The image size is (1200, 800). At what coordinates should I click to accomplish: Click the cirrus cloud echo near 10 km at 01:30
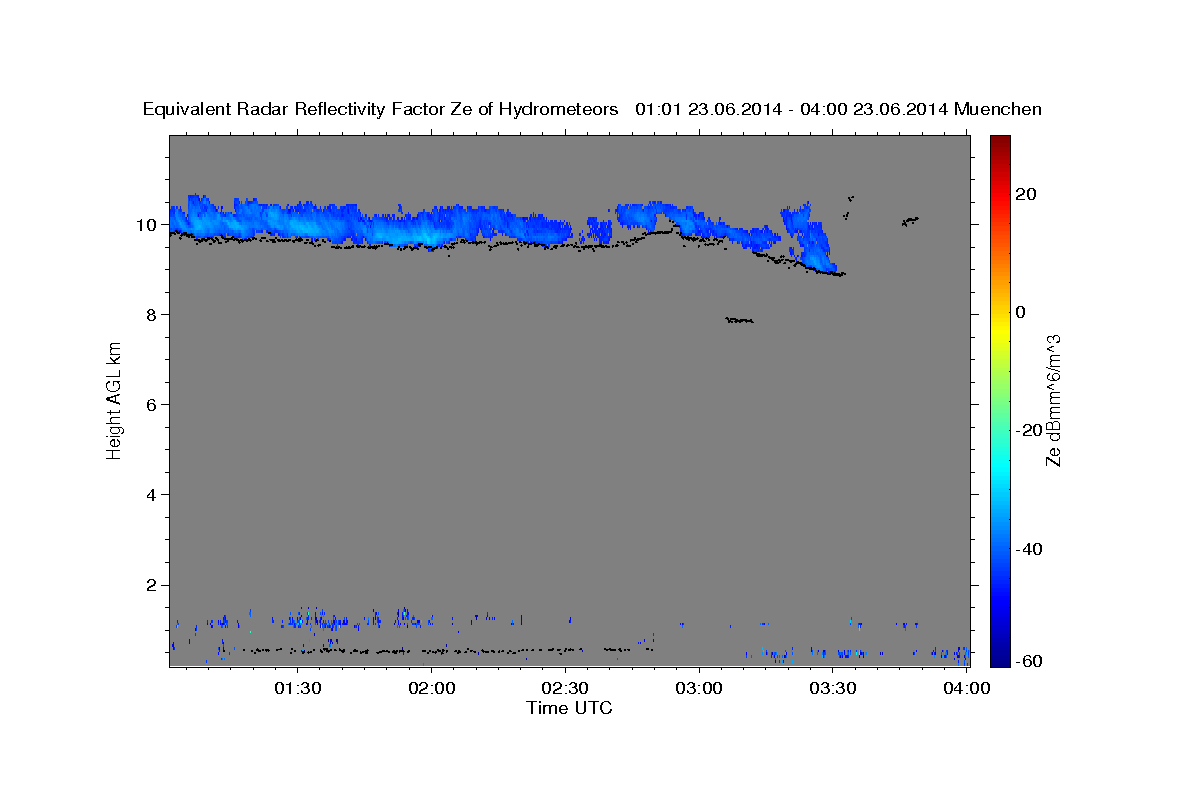click(297, 224)
